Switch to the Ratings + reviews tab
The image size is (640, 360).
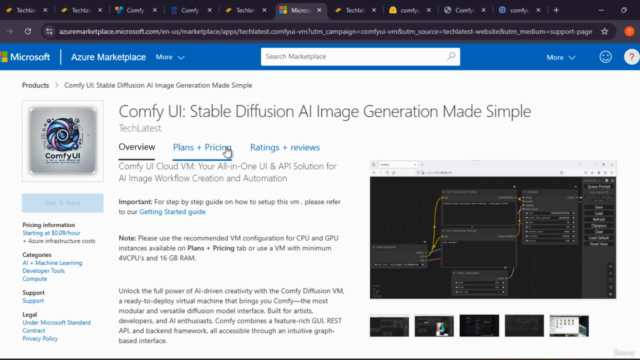pos(285,147)
